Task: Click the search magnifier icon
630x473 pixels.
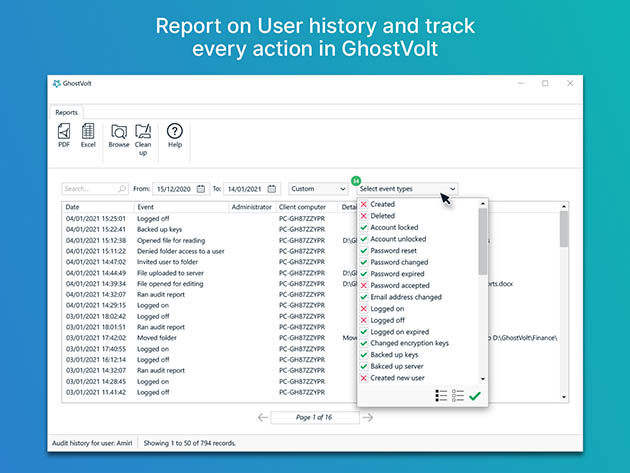Action: click(x=122, y=188)
